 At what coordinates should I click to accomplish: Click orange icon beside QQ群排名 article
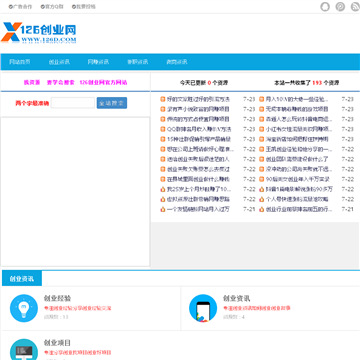163,129
